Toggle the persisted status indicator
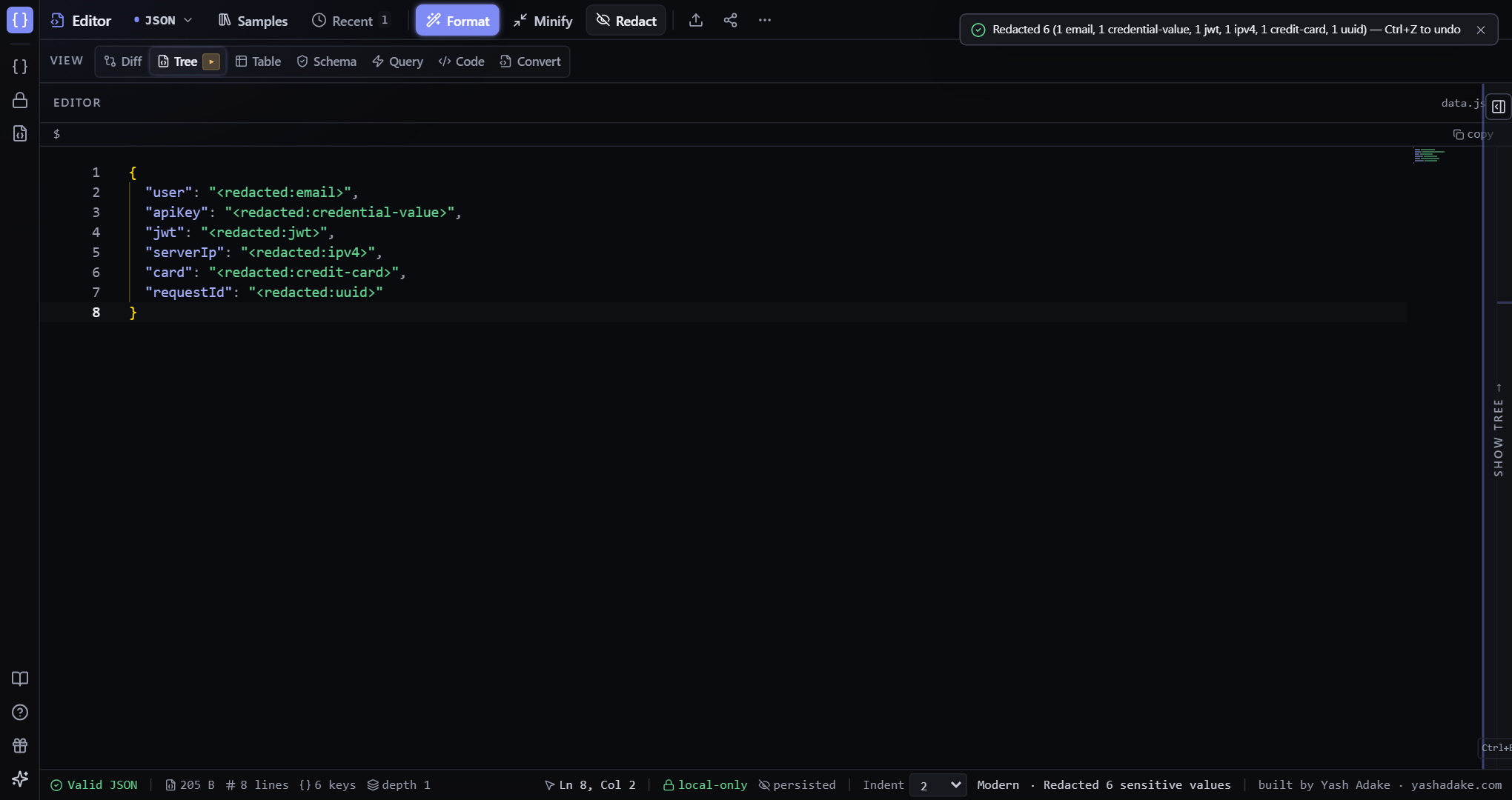1512x800 pixels. pyautogui.click(x=797, y=785)
